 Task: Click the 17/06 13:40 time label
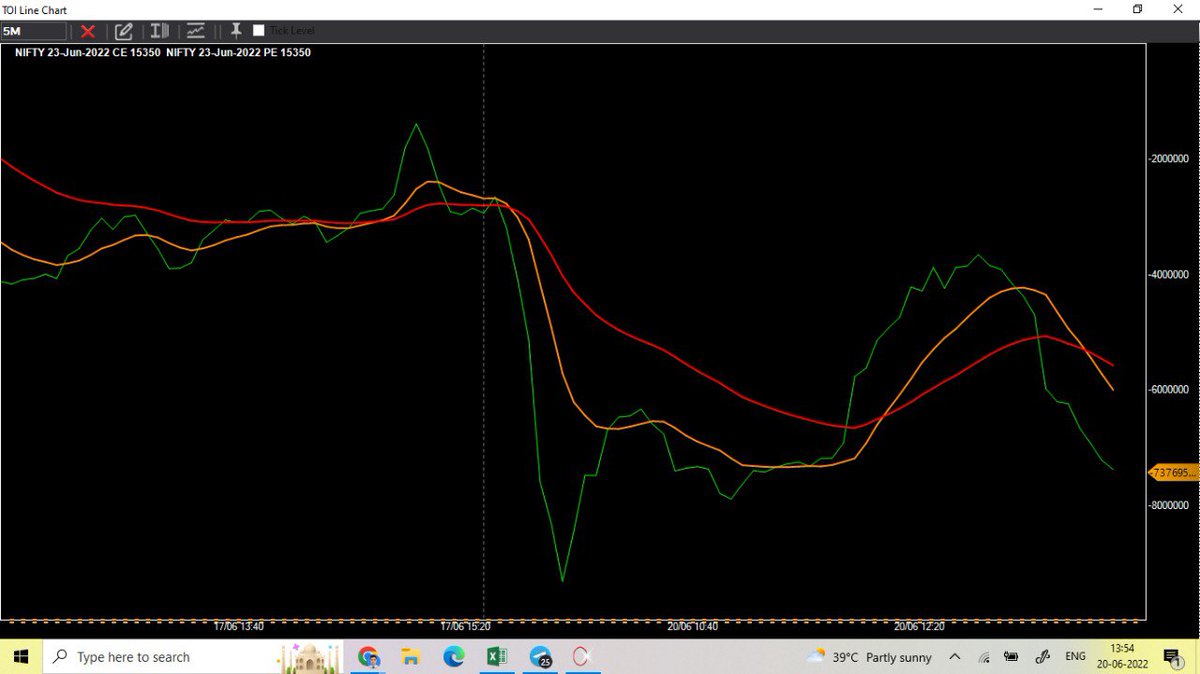(239, 626)
